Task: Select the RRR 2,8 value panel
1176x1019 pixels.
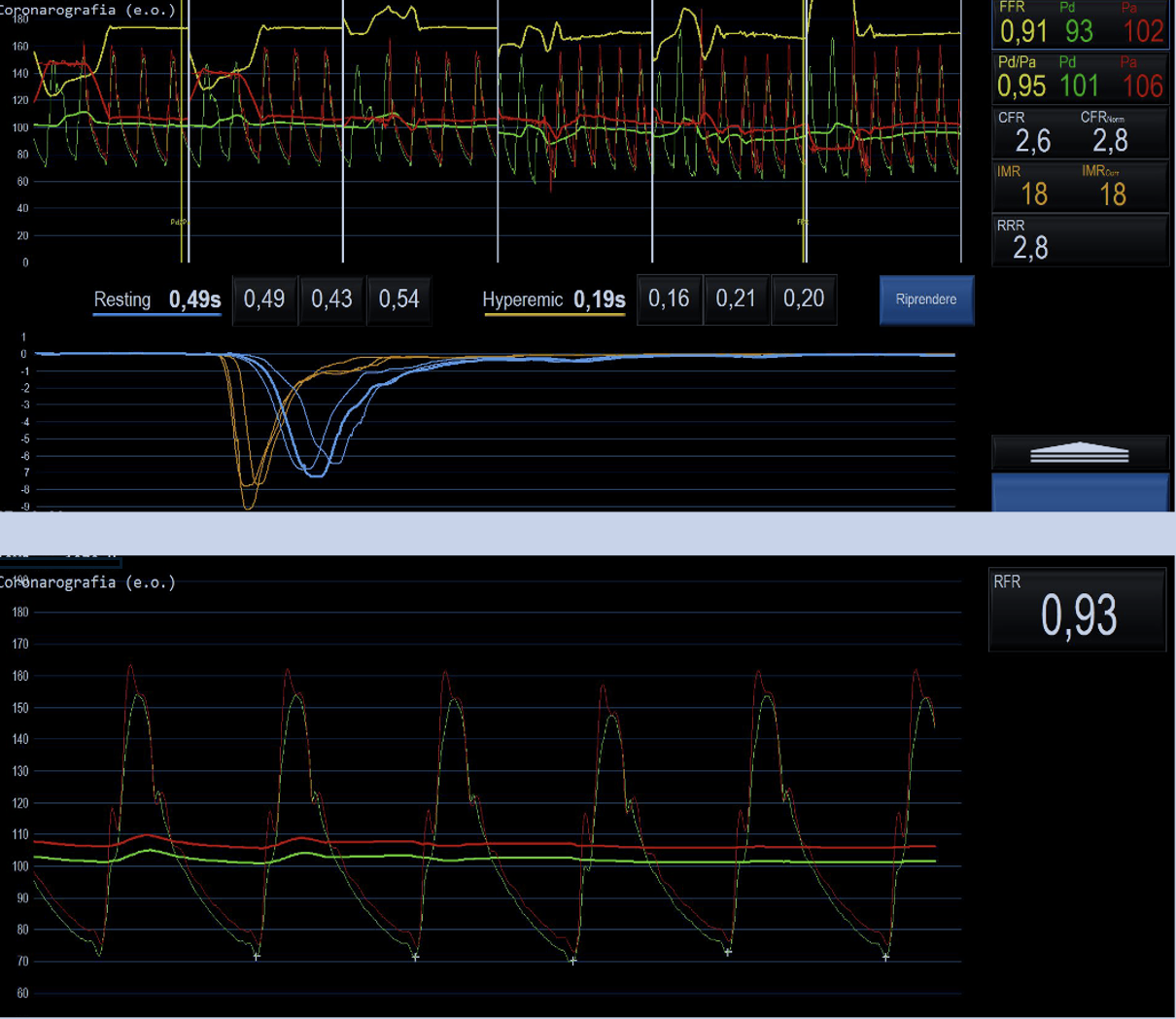Action: (1080, 240)
